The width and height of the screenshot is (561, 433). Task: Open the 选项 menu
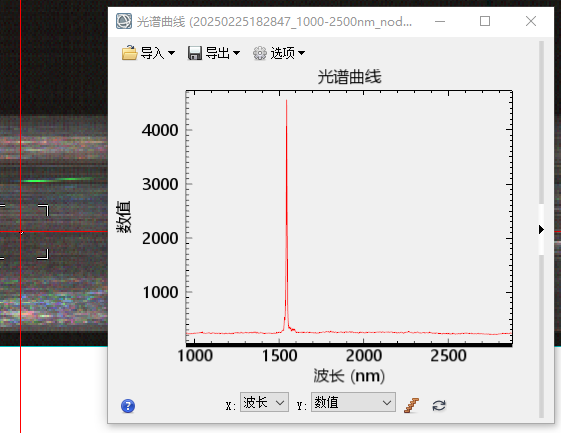tap(279, 53)
